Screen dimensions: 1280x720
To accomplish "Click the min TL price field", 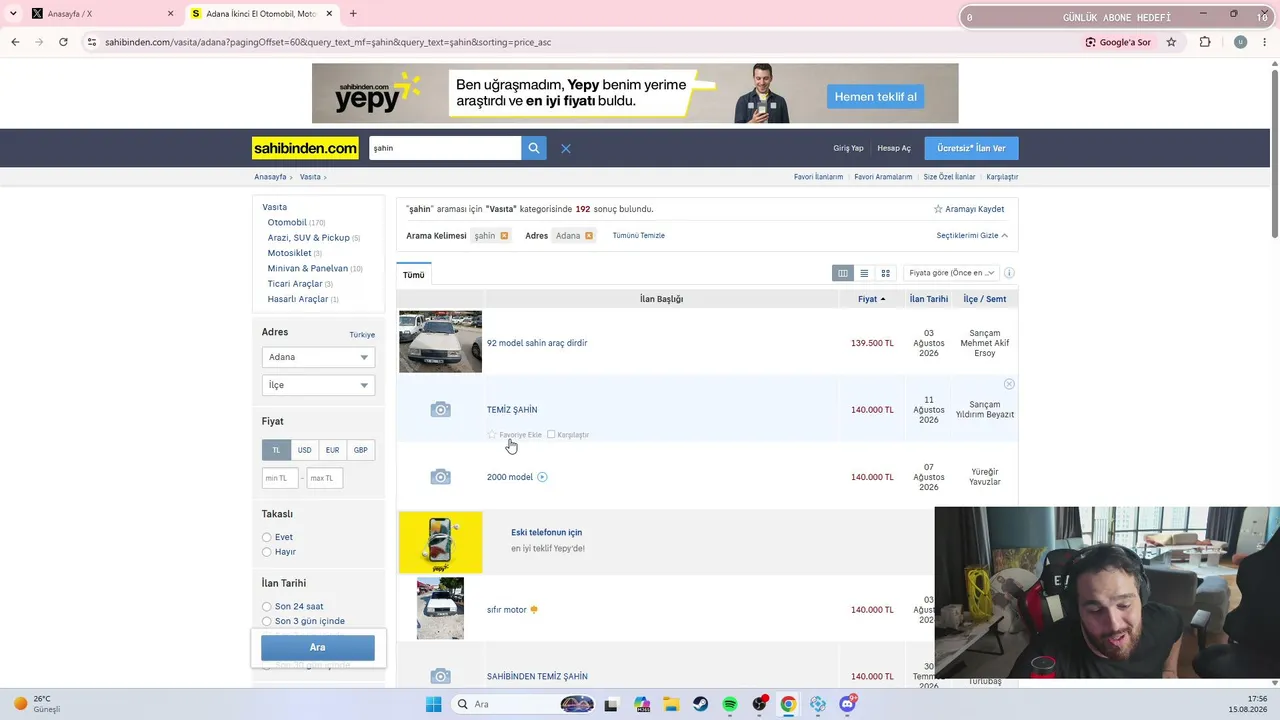I will [x=280, y=478].
